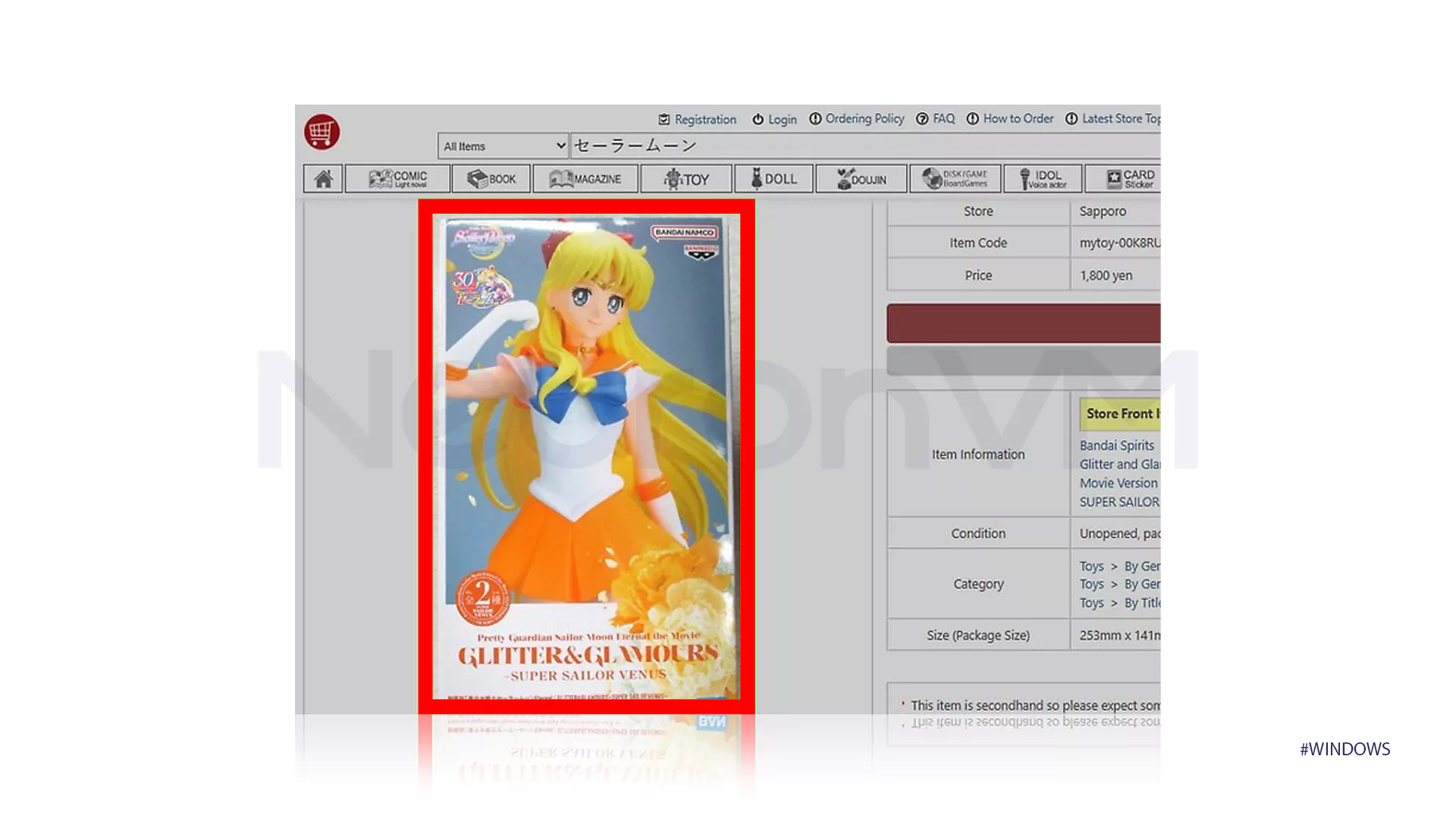
Task: Open the DISK/GAME Board Games tab
Action: tap(955, 179)
